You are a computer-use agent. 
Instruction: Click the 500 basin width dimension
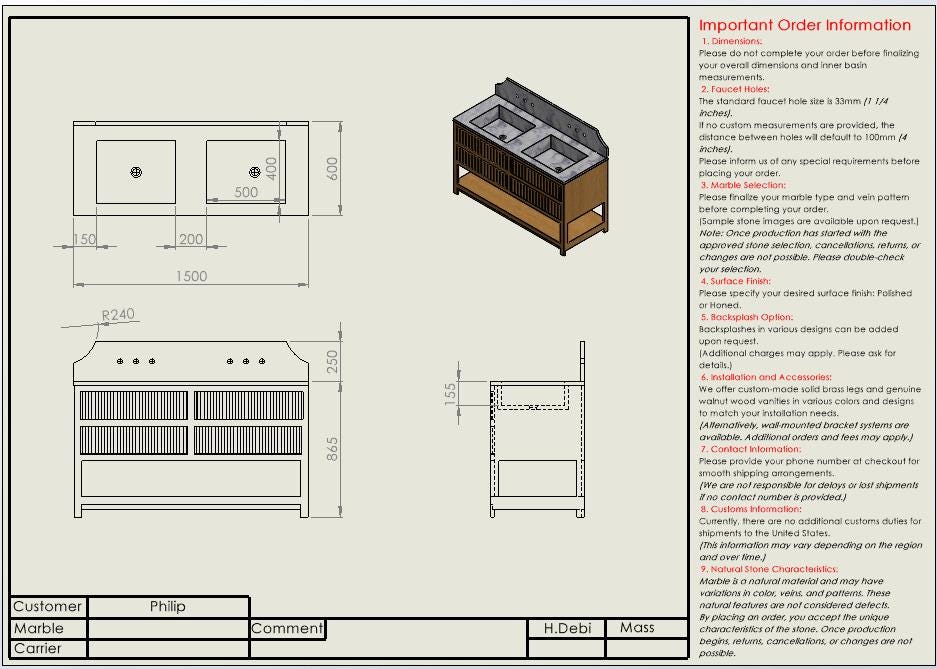click(x=246, y=192)
